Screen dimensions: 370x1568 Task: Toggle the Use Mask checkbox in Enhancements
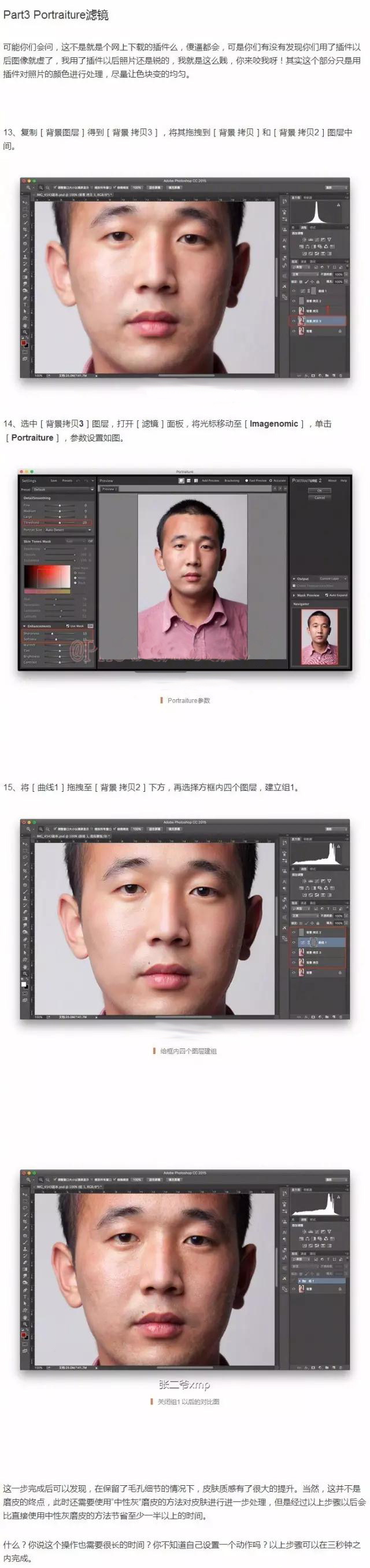click(68, 626)
